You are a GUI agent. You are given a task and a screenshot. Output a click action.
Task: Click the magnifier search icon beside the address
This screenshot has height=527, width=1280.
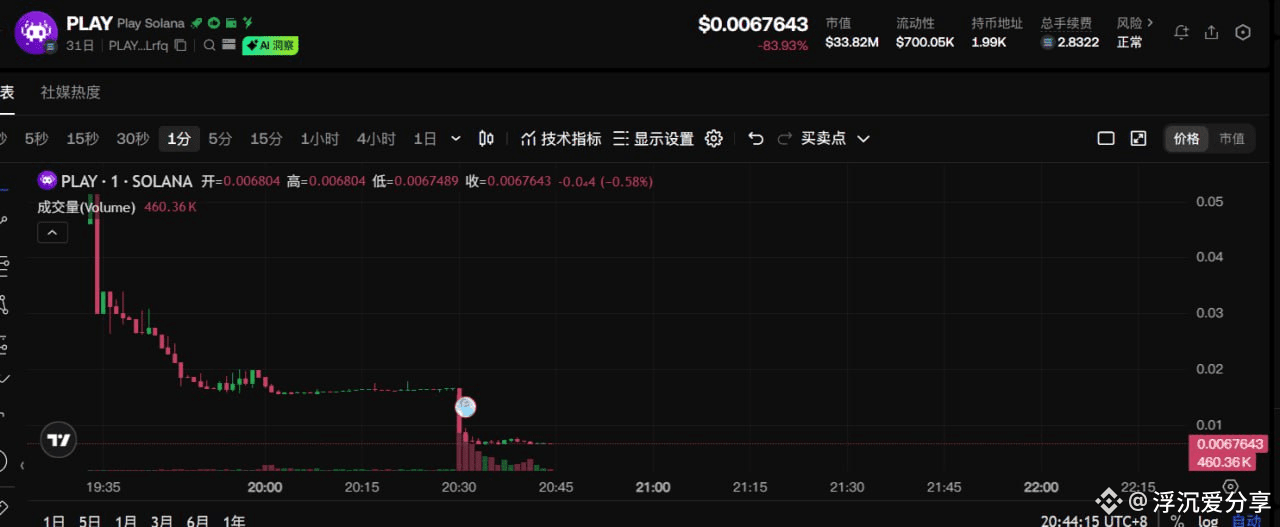[x=210, y=45]
